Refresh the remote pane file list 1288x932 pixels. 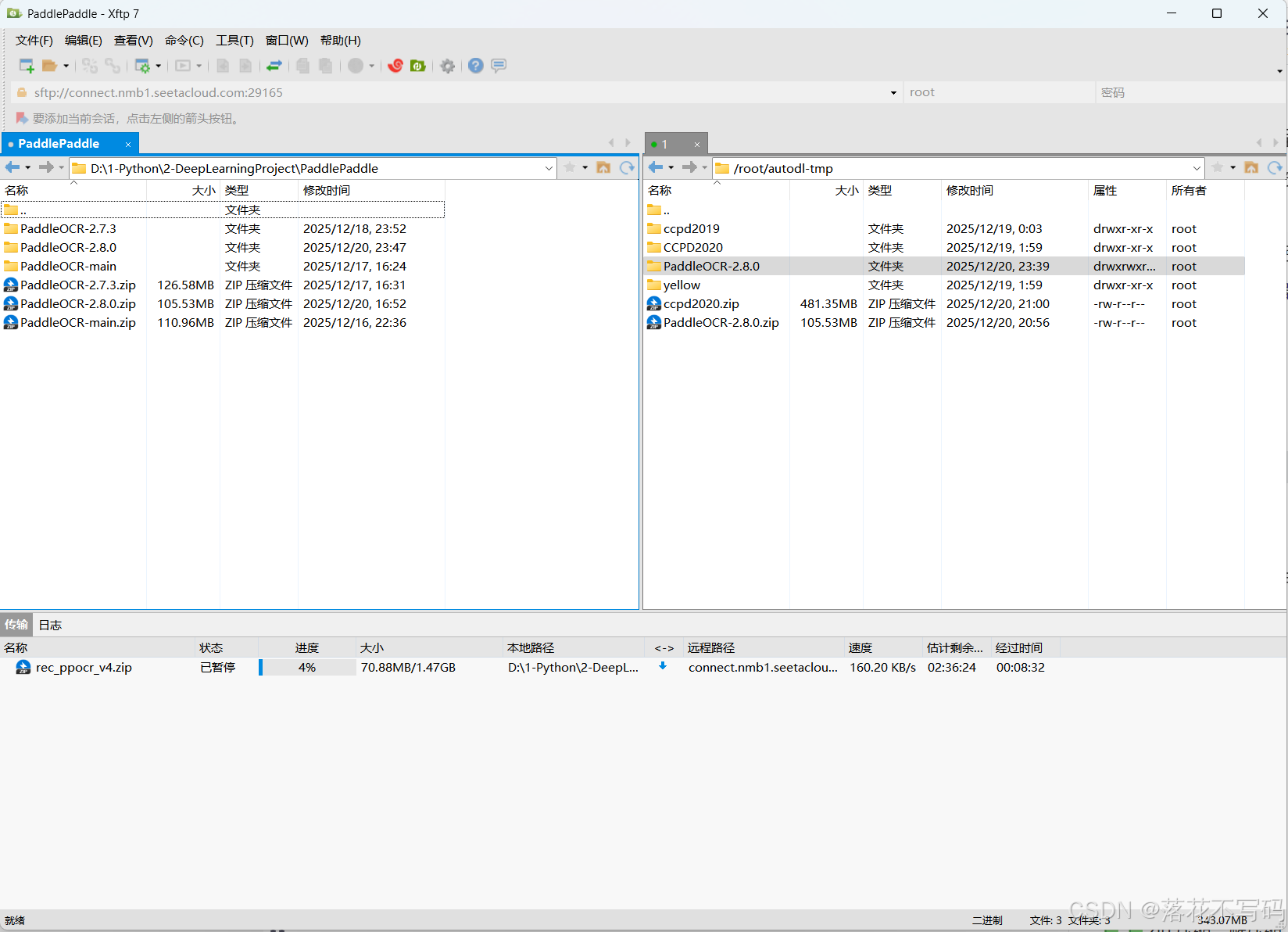[1275, 167]
